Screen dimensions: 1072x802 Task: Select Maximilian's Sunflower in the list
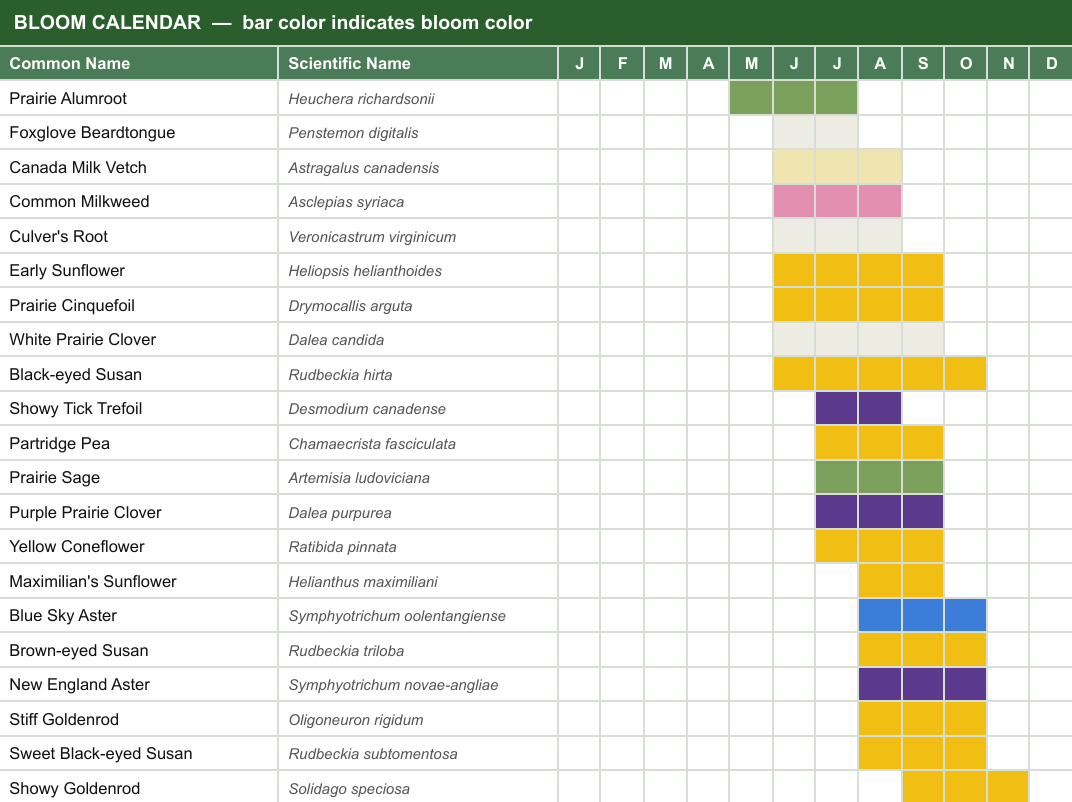point(93,582)
